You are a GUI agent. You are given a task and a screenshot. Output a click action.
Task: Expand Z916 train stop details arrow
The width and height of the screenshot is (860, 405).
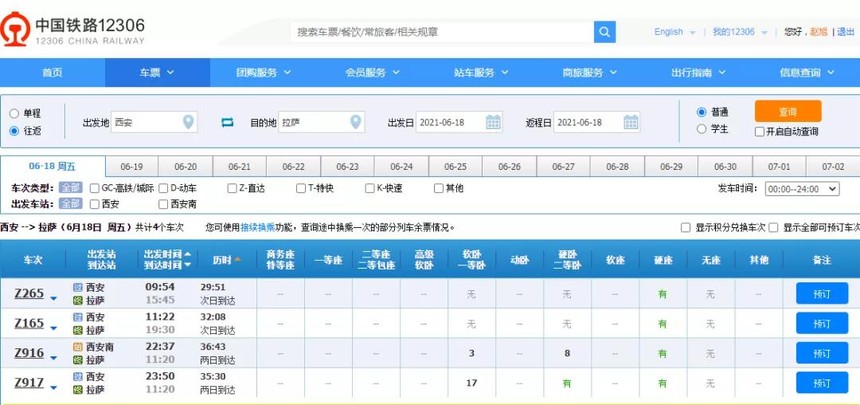(53, 358)
